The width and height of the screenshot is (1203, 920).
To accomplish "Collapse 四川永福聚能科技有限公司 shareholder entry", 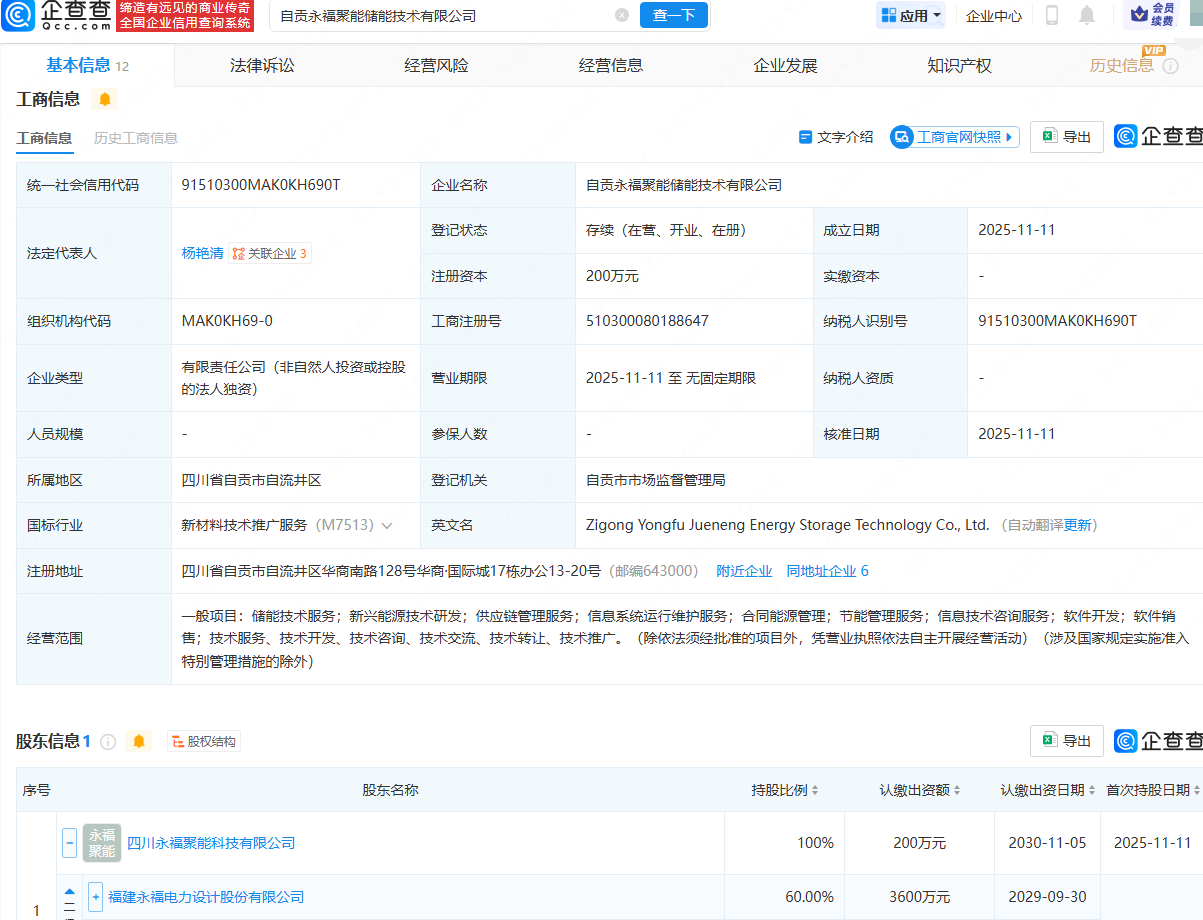I will [x=69, y=842].
